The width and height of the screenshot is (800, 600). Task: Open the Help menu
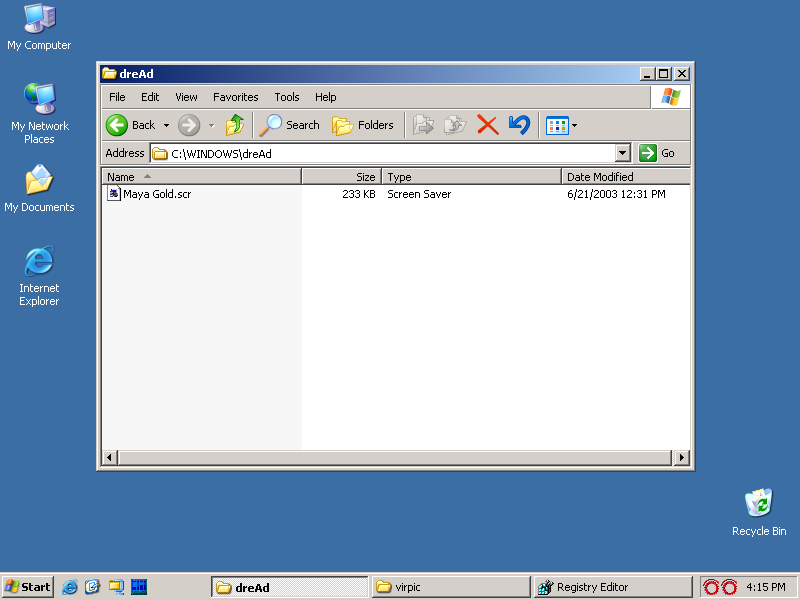(x=326, y=97)
